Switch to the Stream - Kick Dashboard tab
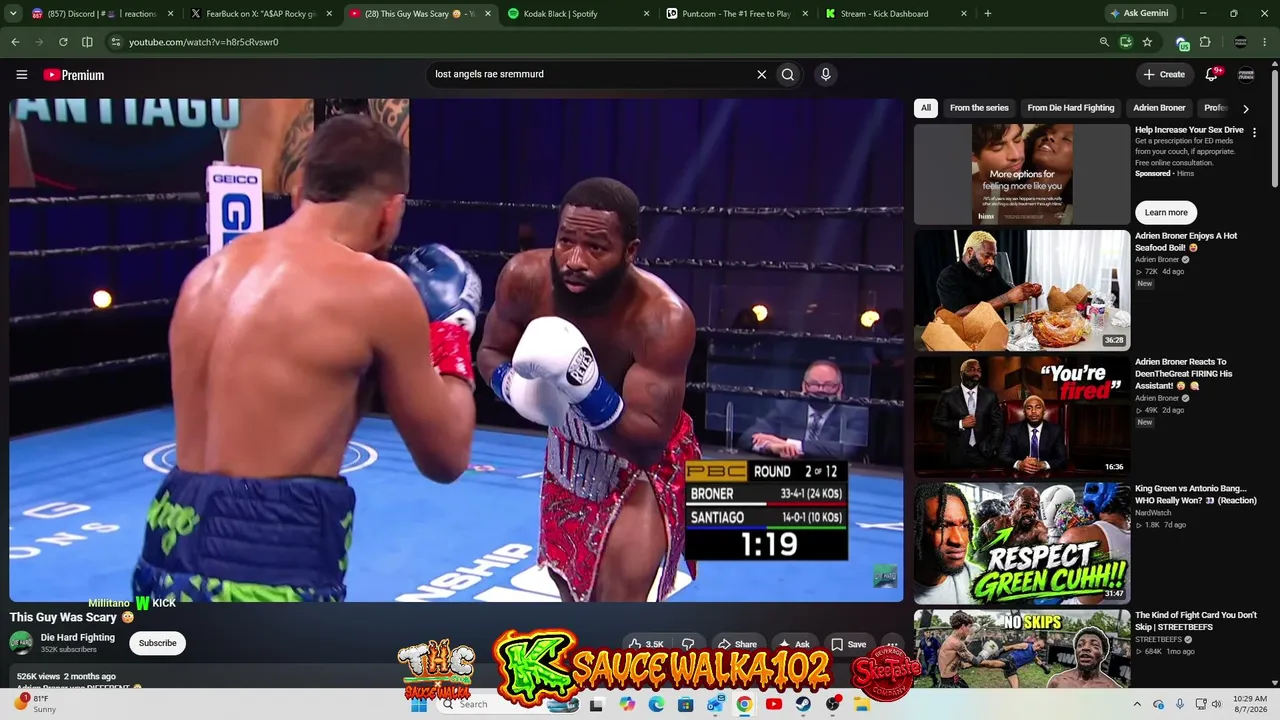Viewport: 1280px width, 720px height. (x=897, y=14)
